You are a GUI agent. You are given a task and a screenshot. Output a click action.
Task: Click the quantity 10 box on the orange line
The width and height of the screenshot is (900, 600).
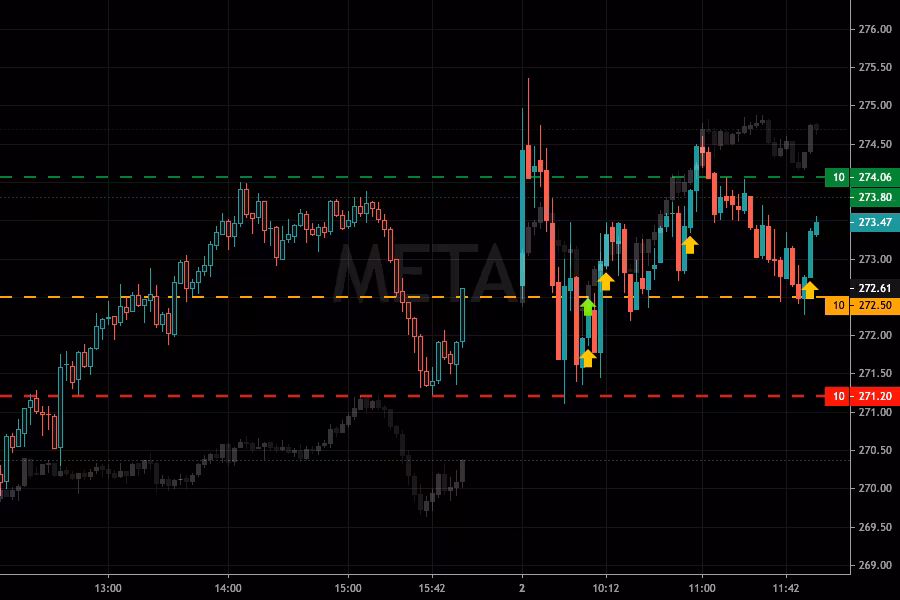tap(838, 306)
